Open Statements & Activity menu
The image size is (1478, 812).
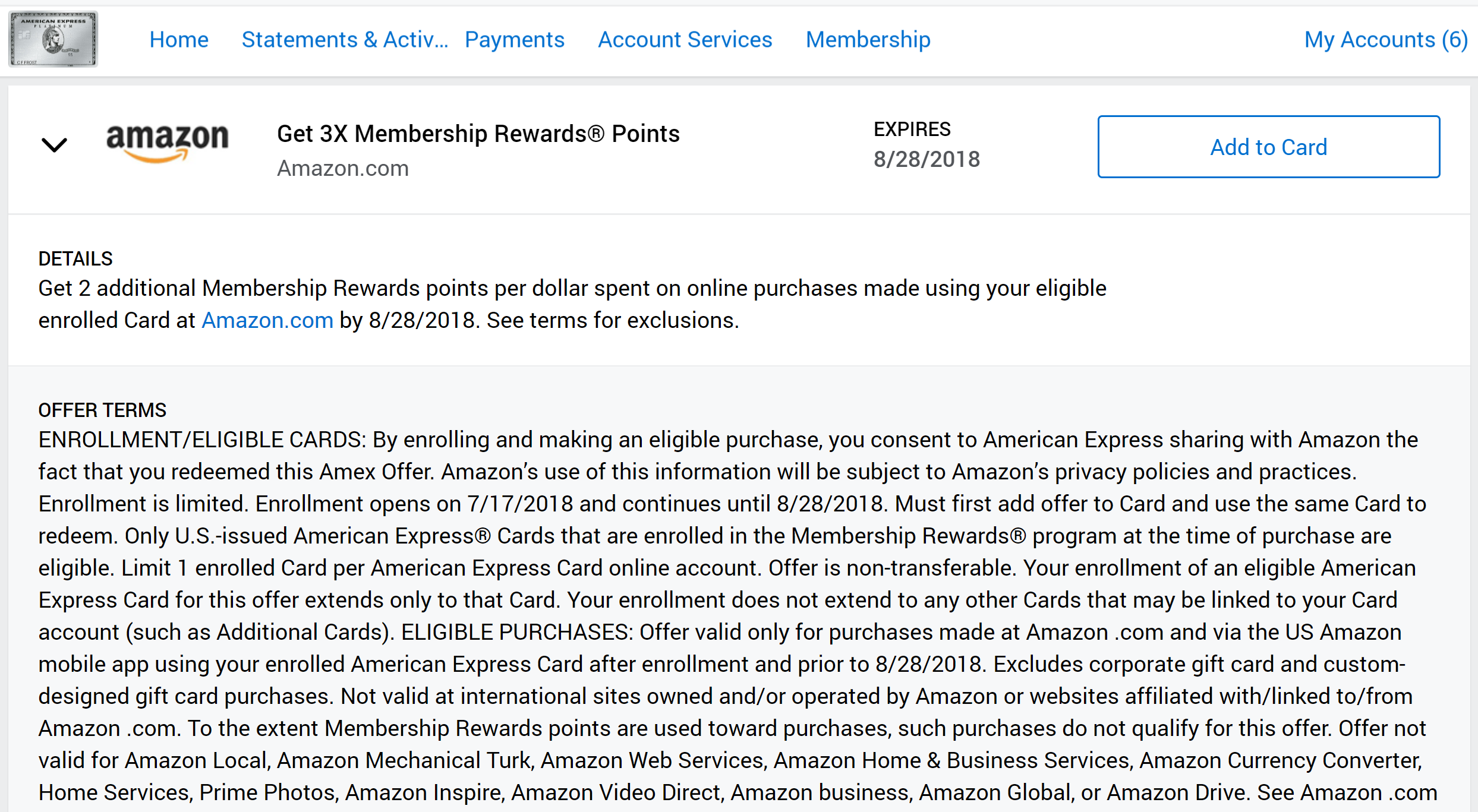344,40
